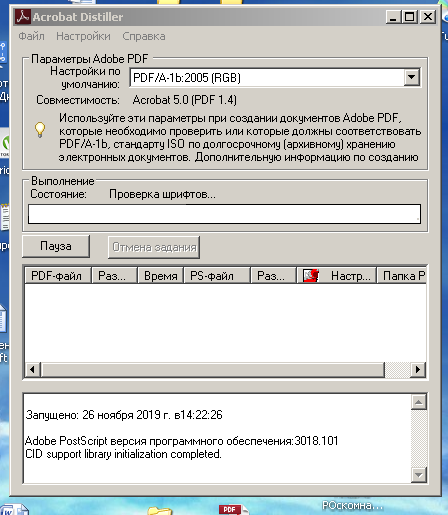Select the PDF/A-1b:2005 (RGB) combo box
The width and height of the screenshot is (448, 515).
click(275, 78)
